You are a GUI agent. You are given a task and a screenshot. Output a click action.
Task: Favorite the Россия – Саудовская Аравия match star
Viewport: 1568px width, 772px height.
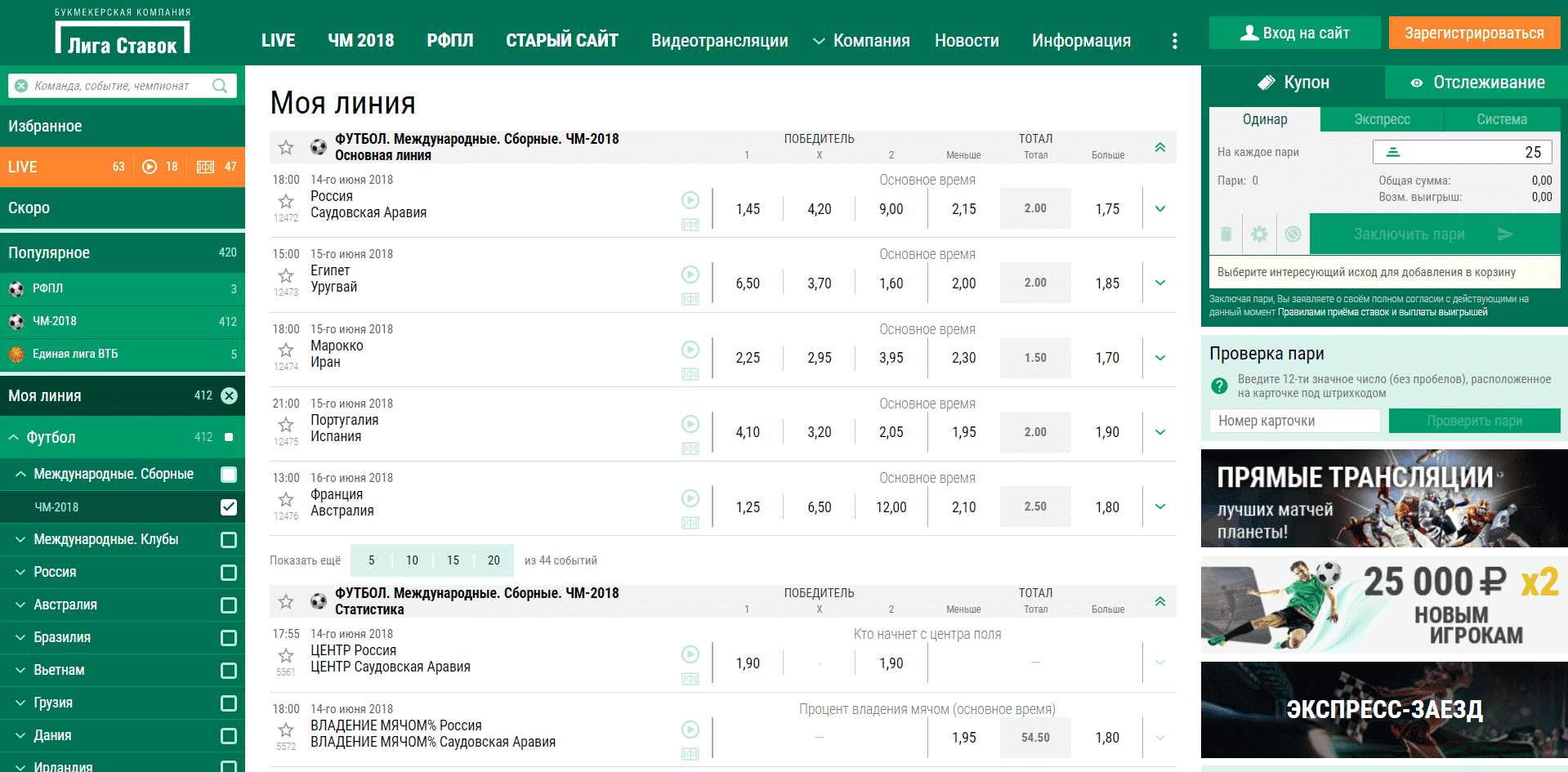click(286, 201)
